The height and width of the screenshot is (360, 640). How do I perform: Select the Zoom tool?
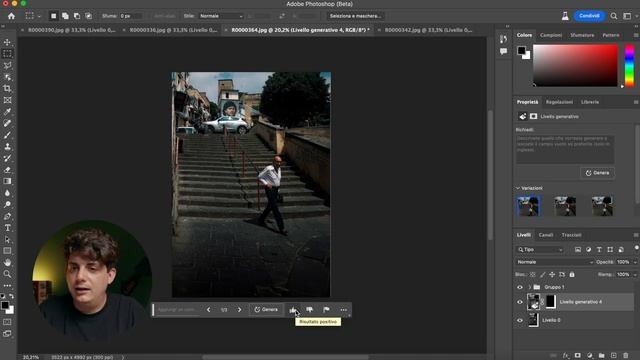click(7, 274)
